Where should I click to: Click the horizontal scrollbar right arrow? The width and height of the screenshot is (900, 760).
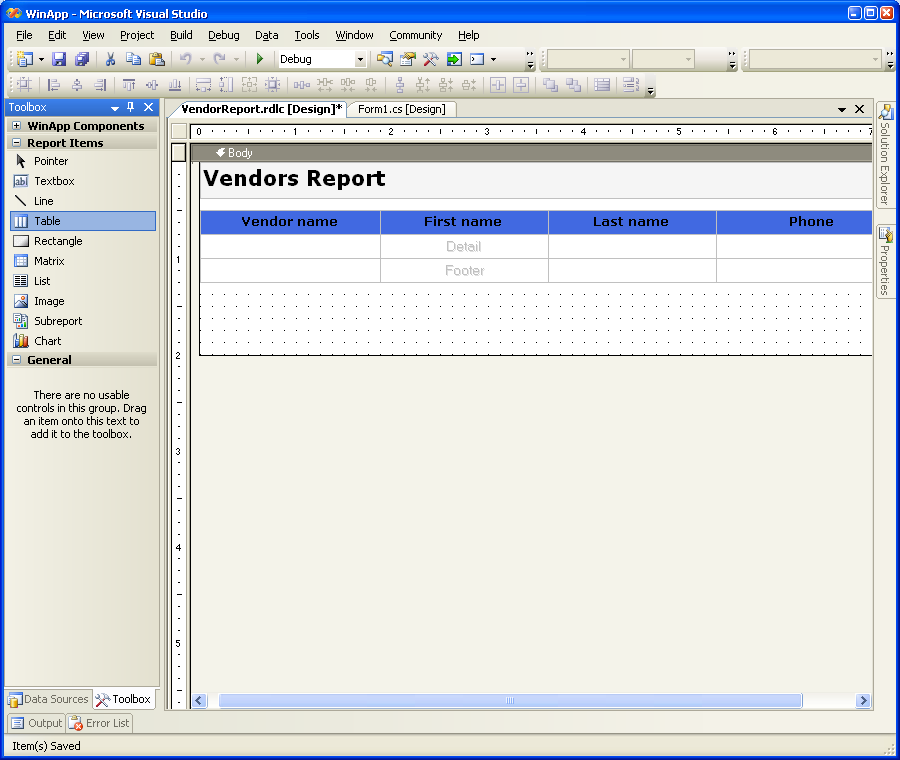863,701
